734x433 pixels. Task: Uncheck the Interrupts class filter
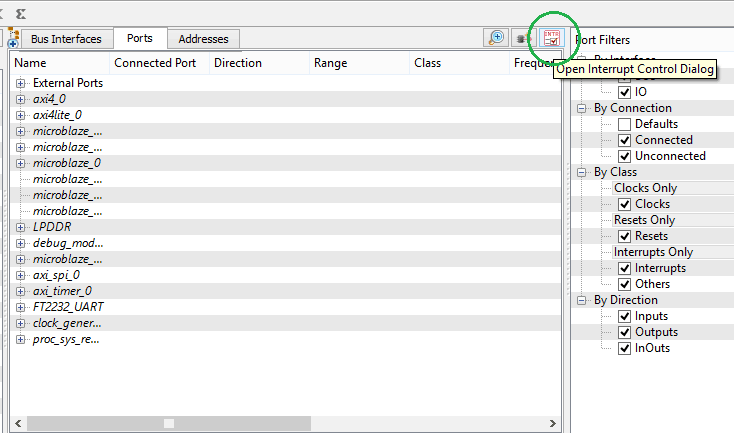(x=625, y=268)
